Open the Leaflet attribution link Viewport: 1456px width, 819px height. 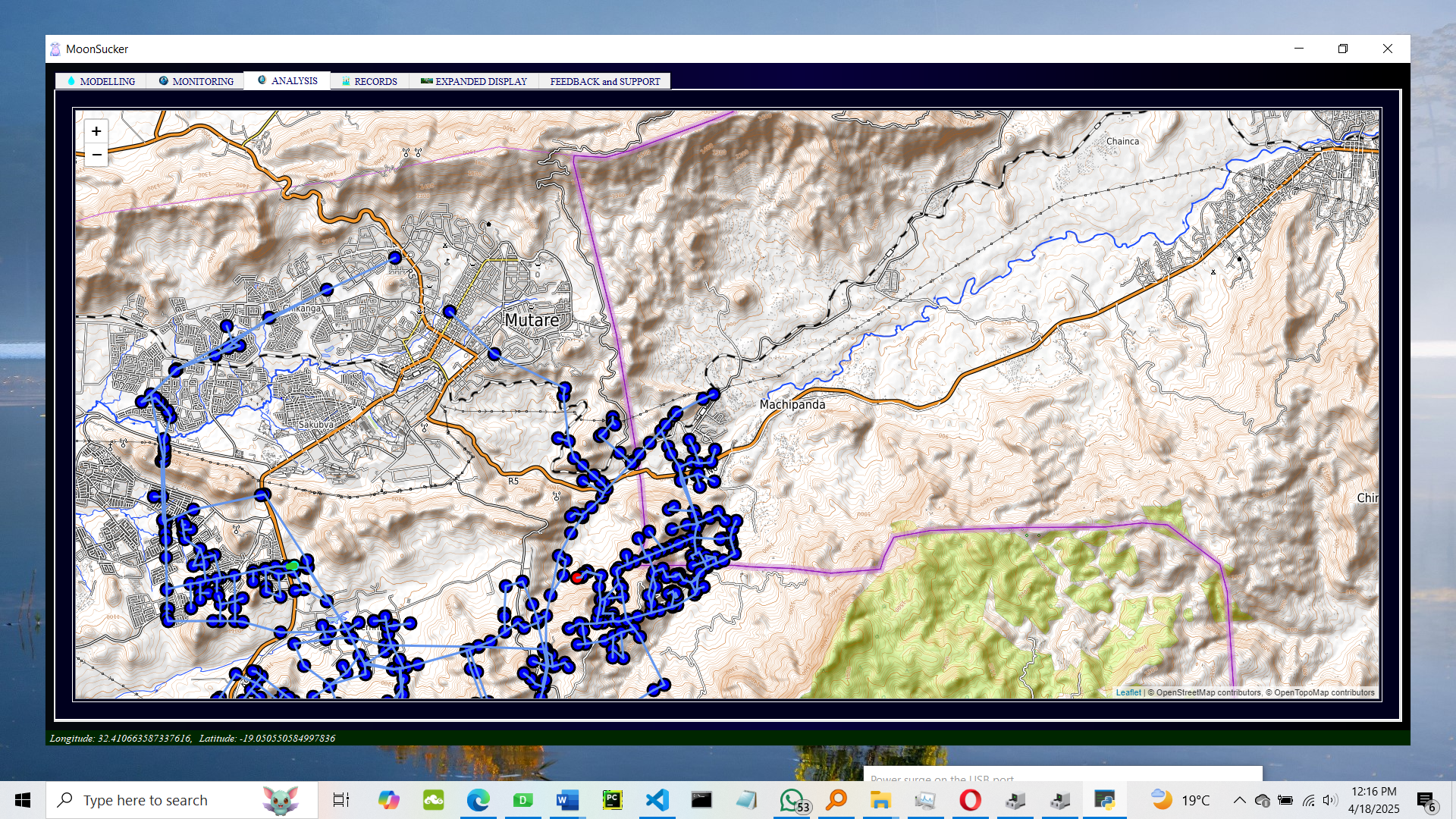[x=1128, y=692]
